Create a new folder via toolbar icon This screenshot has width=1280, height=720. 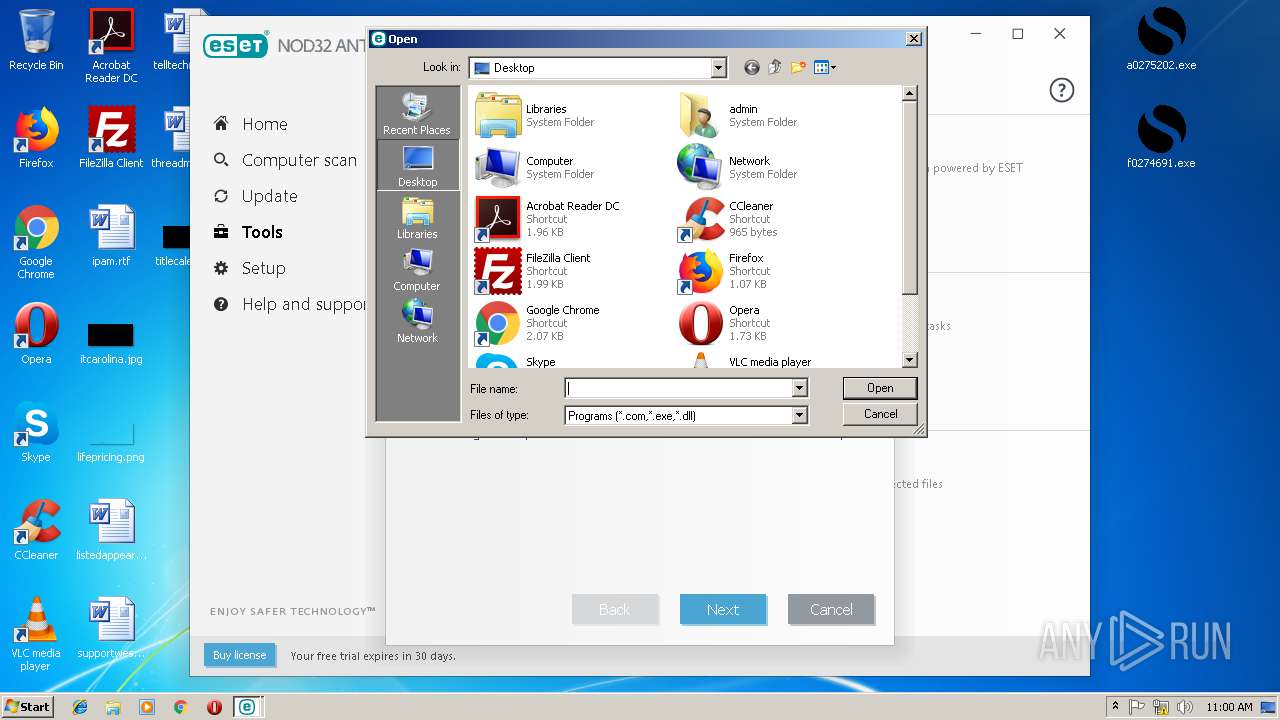point(798,68)
